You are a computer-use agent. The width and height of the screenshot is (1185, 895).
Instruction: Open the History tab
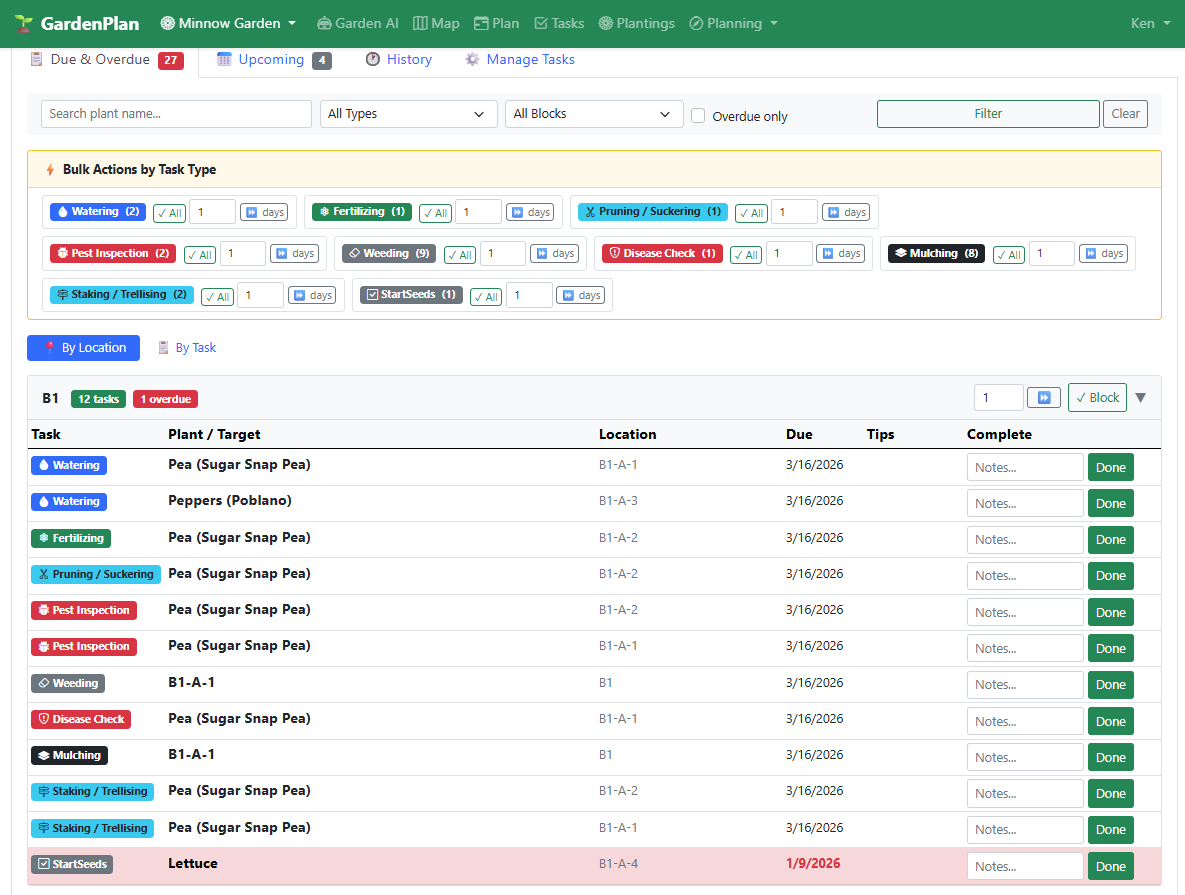point(398,59)
